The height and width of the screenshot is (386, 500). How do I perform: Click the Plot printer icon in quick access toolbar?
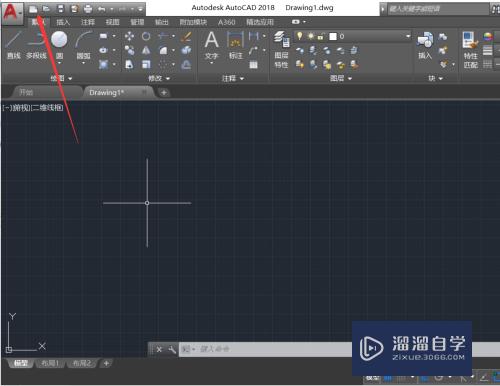(88, 9)
